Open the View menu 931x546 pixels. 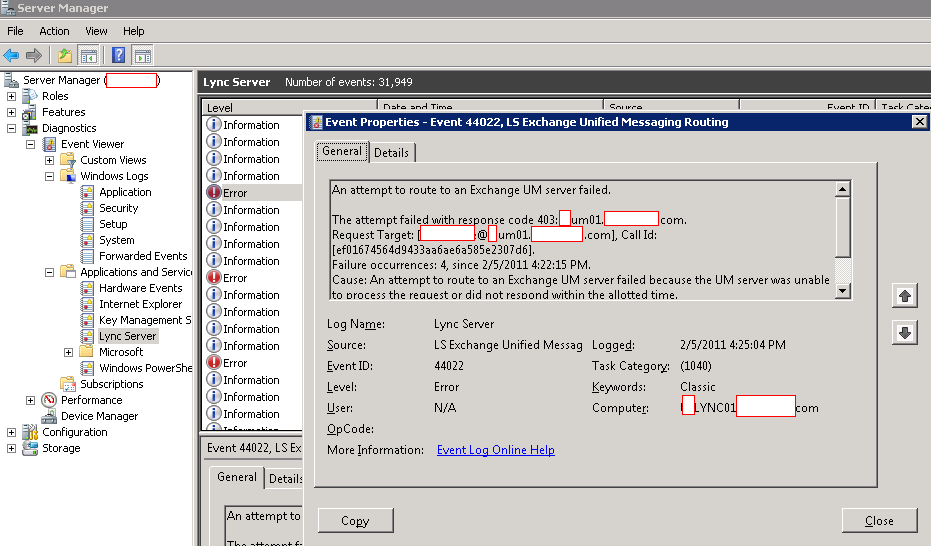[96, 31]
